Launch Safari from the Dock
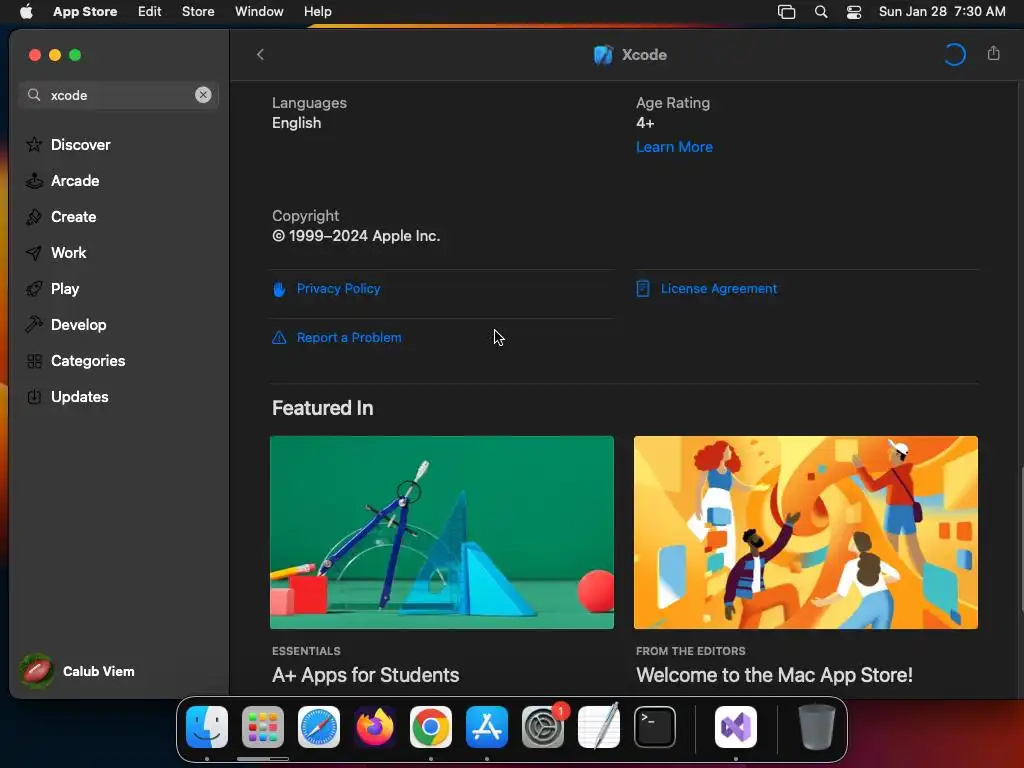This screenshot has height=768, width=1024. coord(319,727)
